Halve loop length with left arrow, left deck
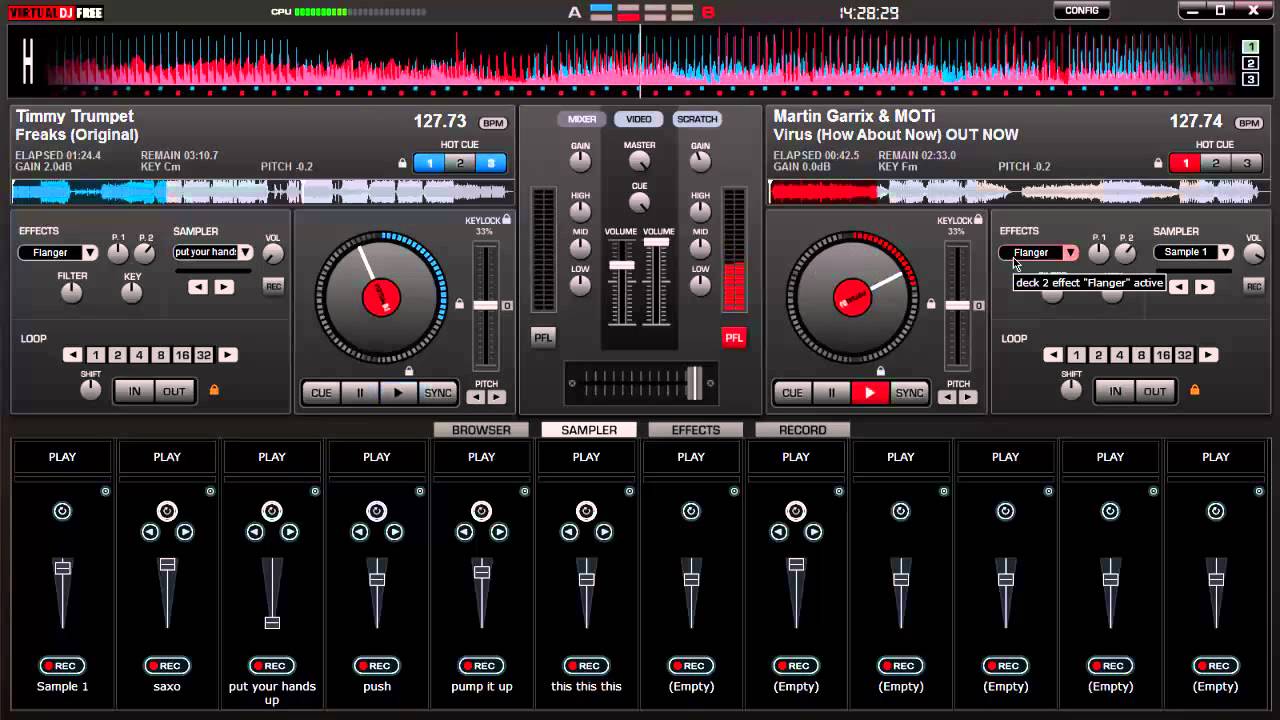1280x720 pixels. tap(72, 355)
